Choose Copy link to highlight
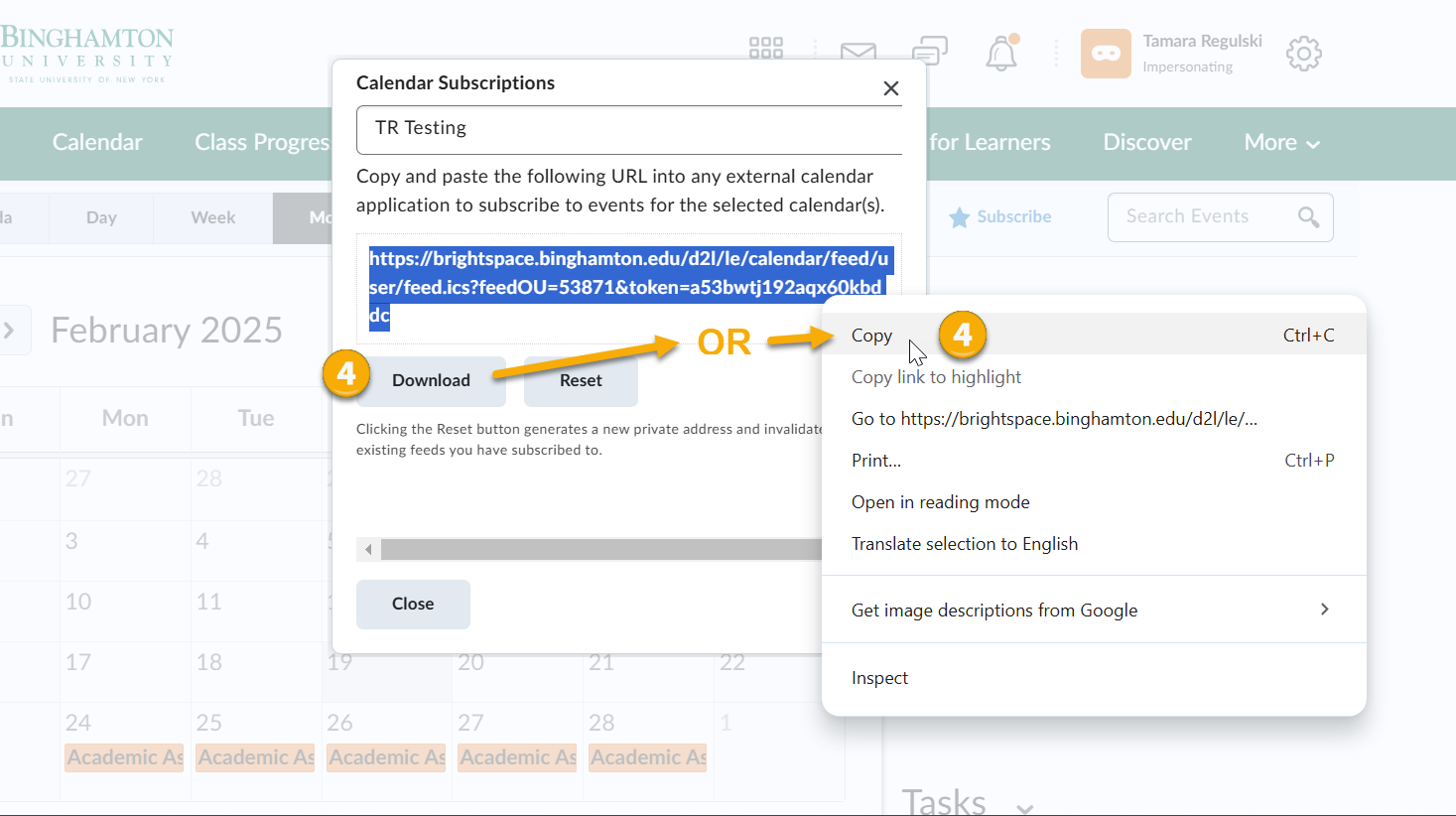 [1094, 376]
